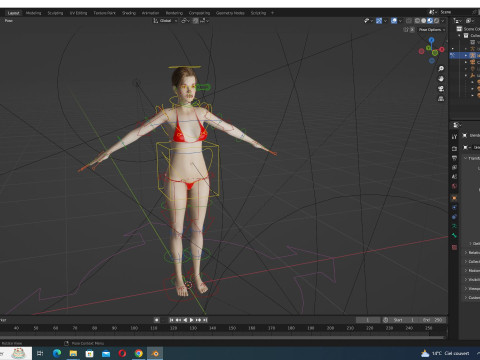Toggle viewport gizmos button

pos(379,21)
